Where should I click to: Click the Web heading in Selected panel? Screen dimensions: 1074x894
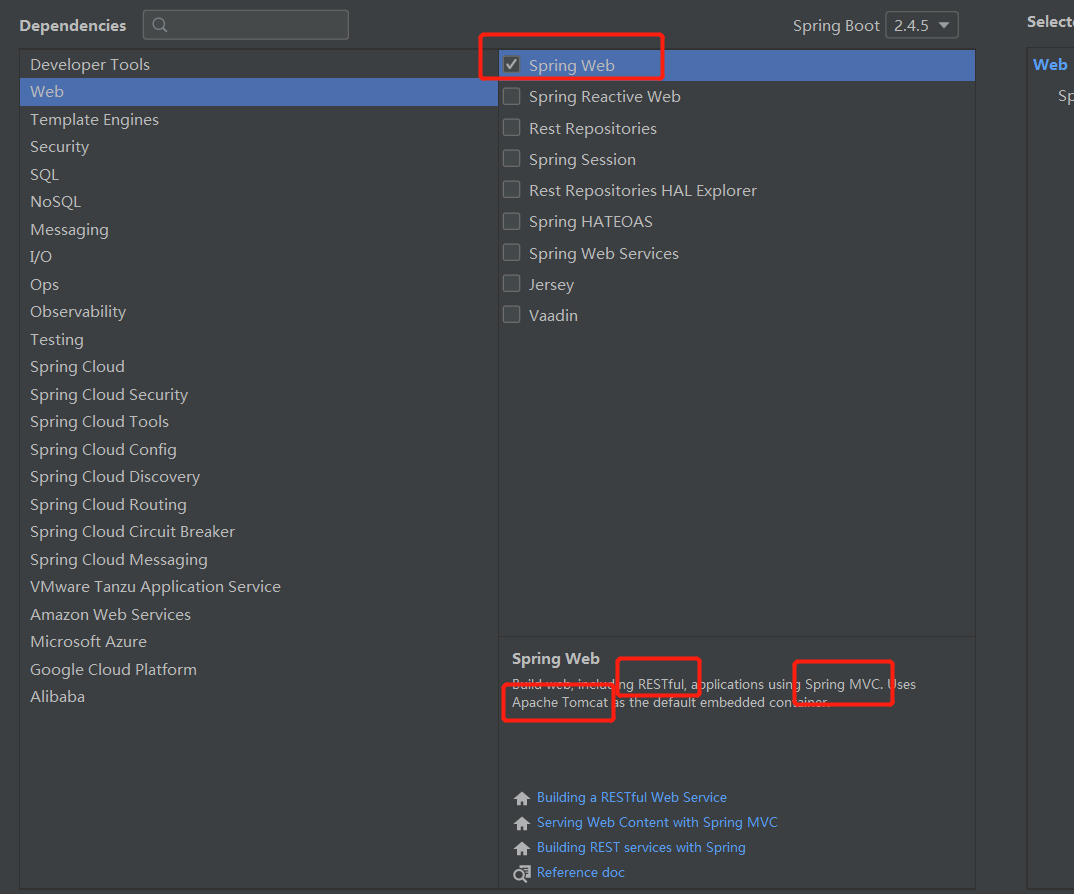(x=1050, y=64)
